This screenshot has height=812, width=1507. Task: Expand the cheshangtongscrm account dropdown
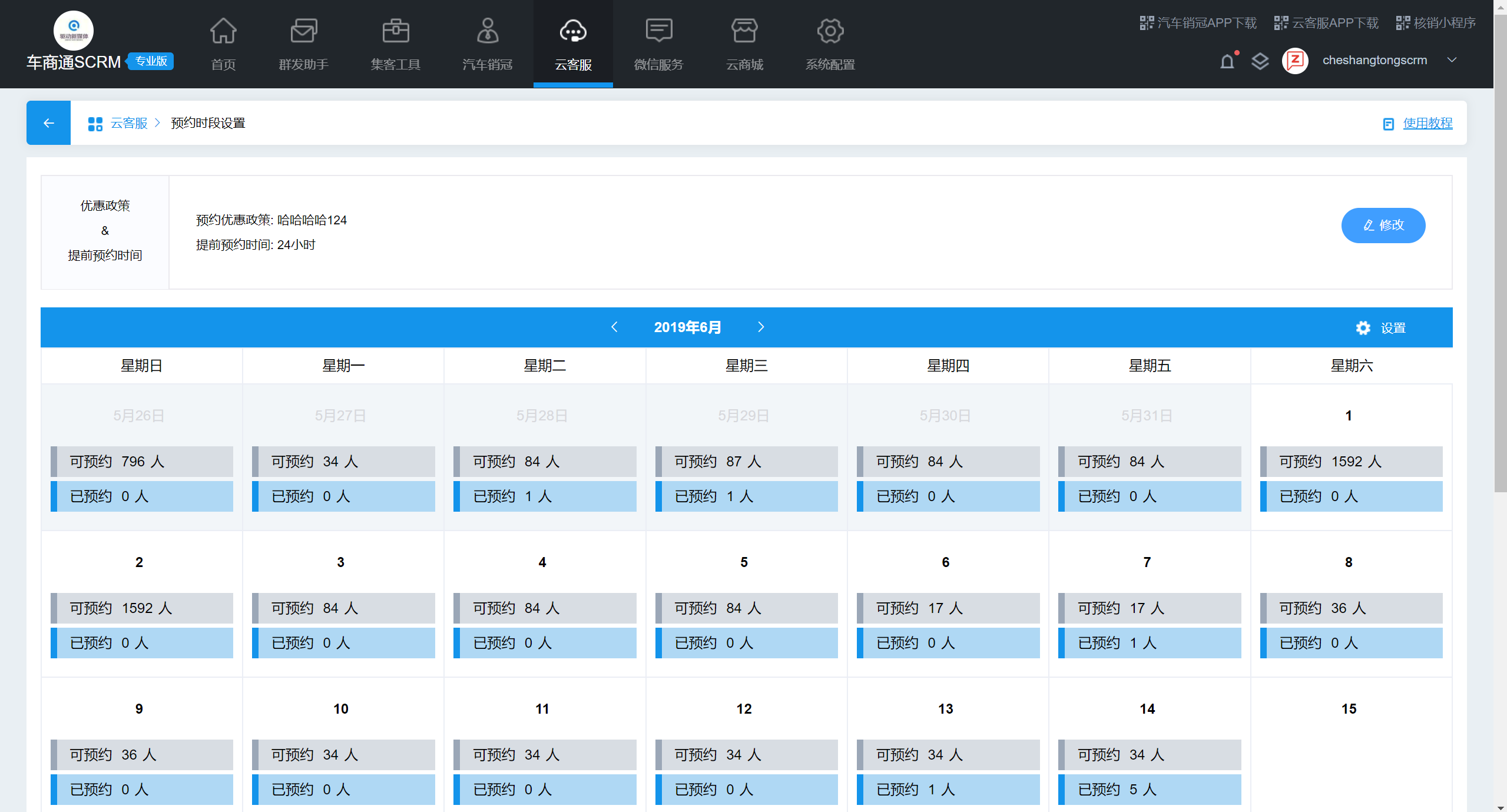(1452, 60)
